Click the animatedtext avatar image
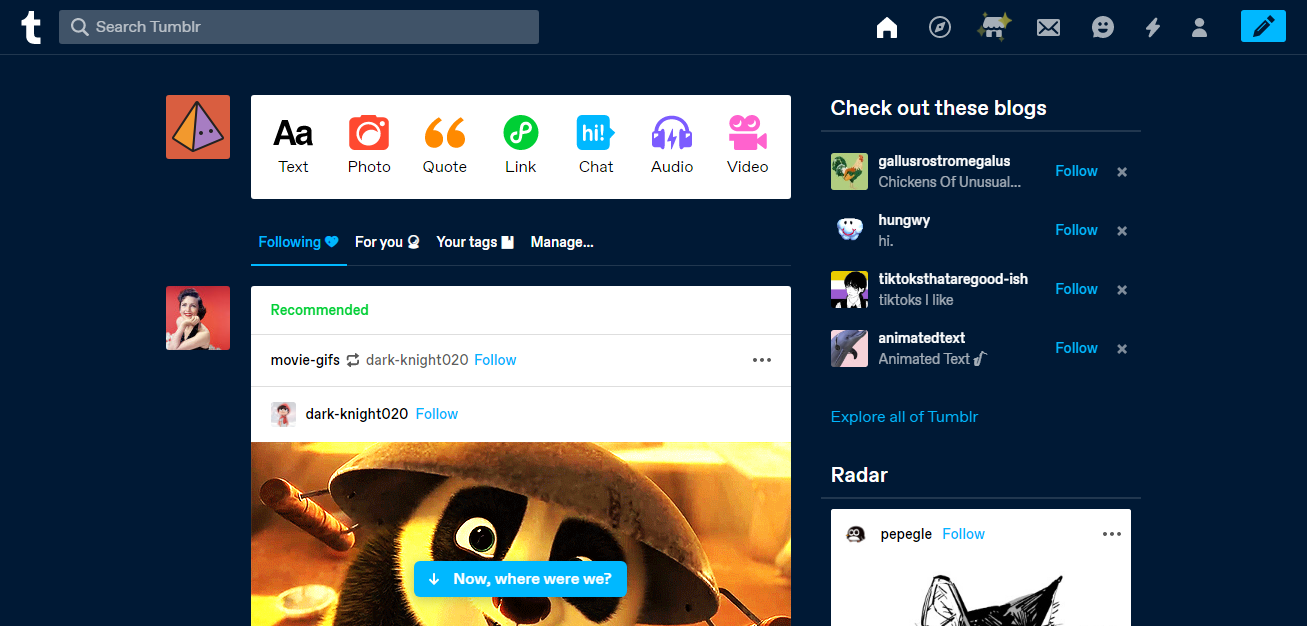This screenshot has width=1307, height=626. (x=849, y=348)
